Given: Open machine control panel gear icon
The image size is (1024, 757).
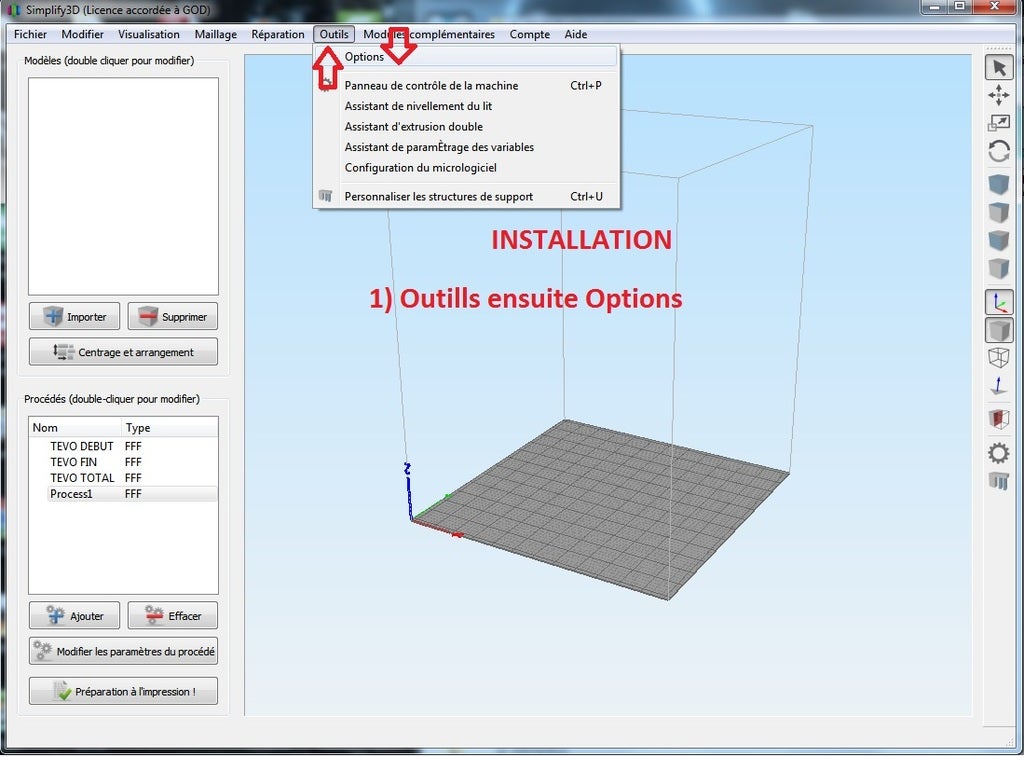Looking at the screenshot, I should [x=999, y=453].
